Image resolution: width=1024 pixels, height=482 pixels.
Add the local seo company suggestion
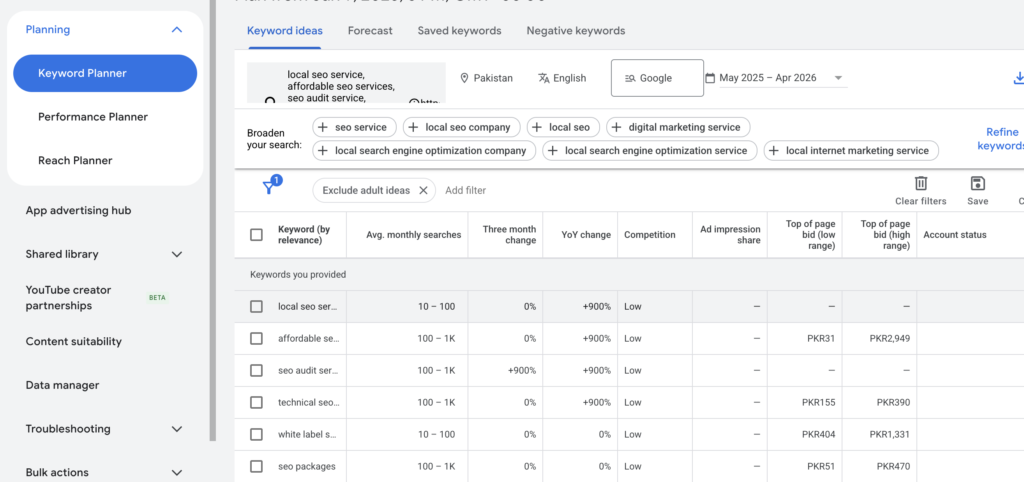(x=461, y=127)
